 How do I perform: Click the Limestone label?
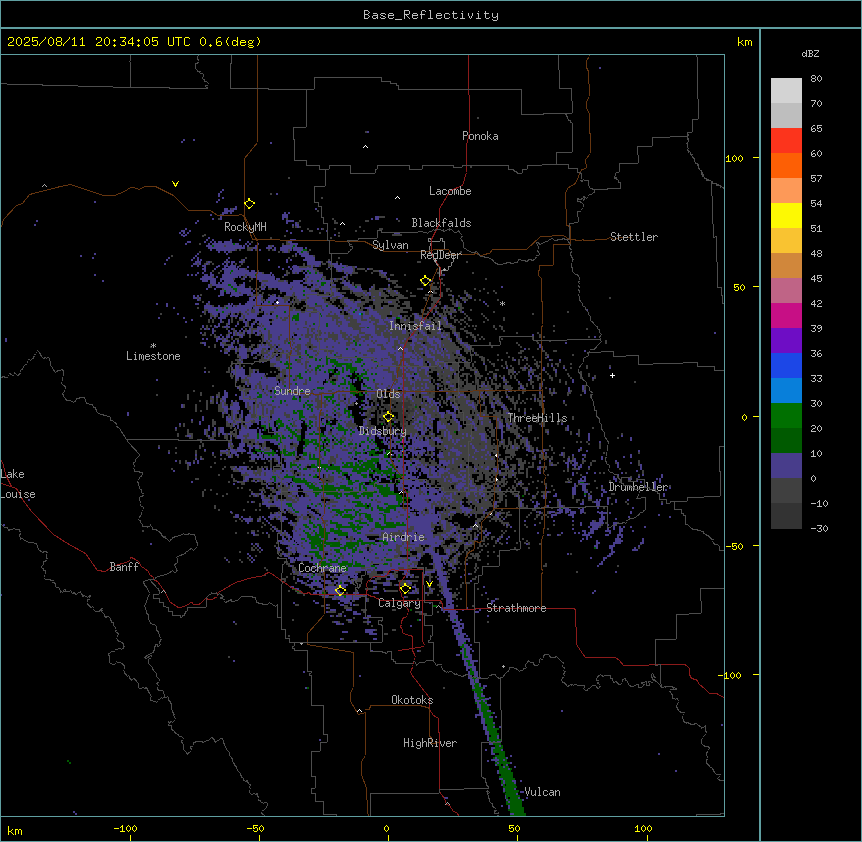pyautogui.click(x=153, y=356)
